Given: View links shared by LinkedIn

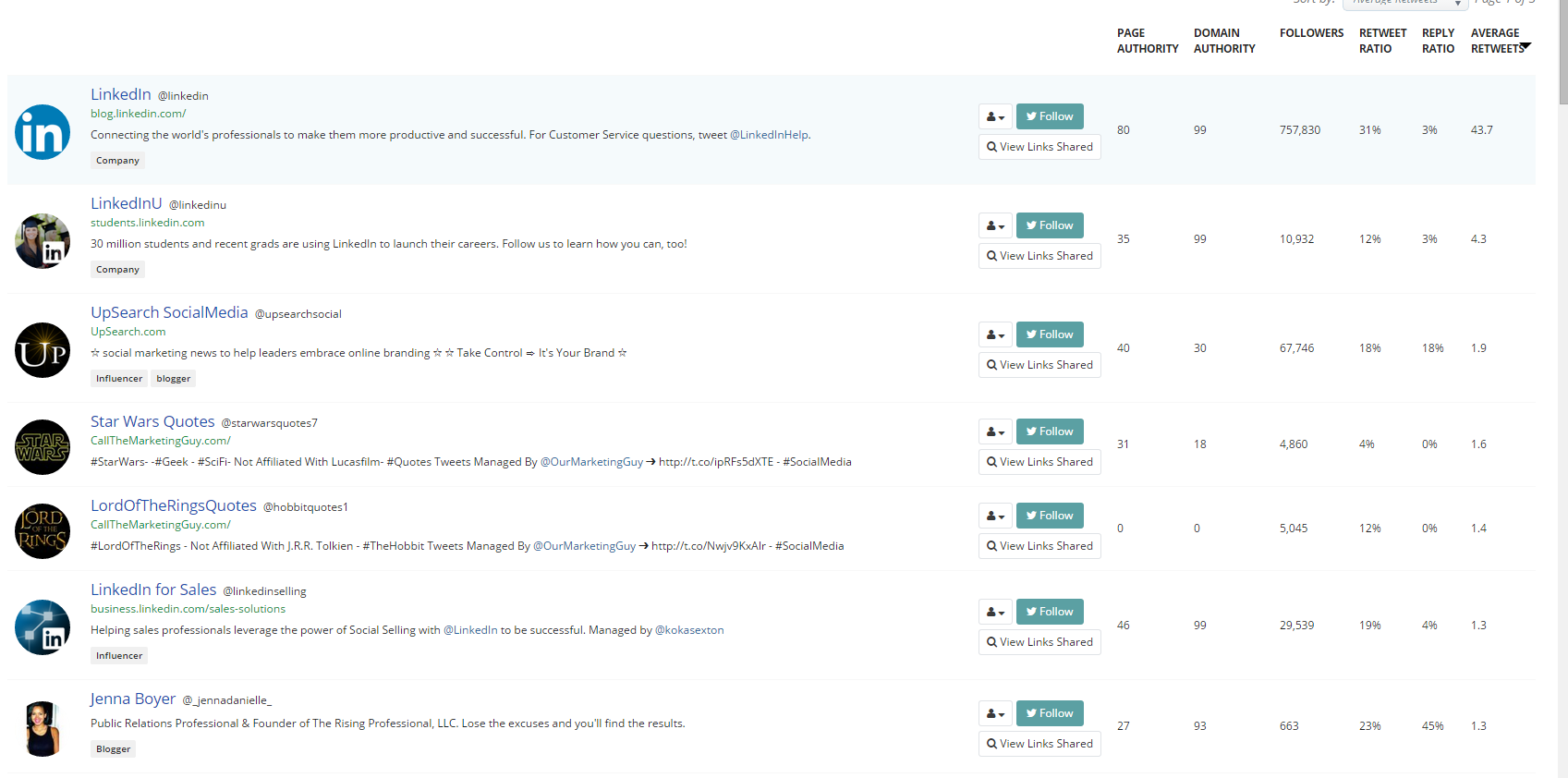Looking at the screenshot, I should click(x=1039, y=147).
